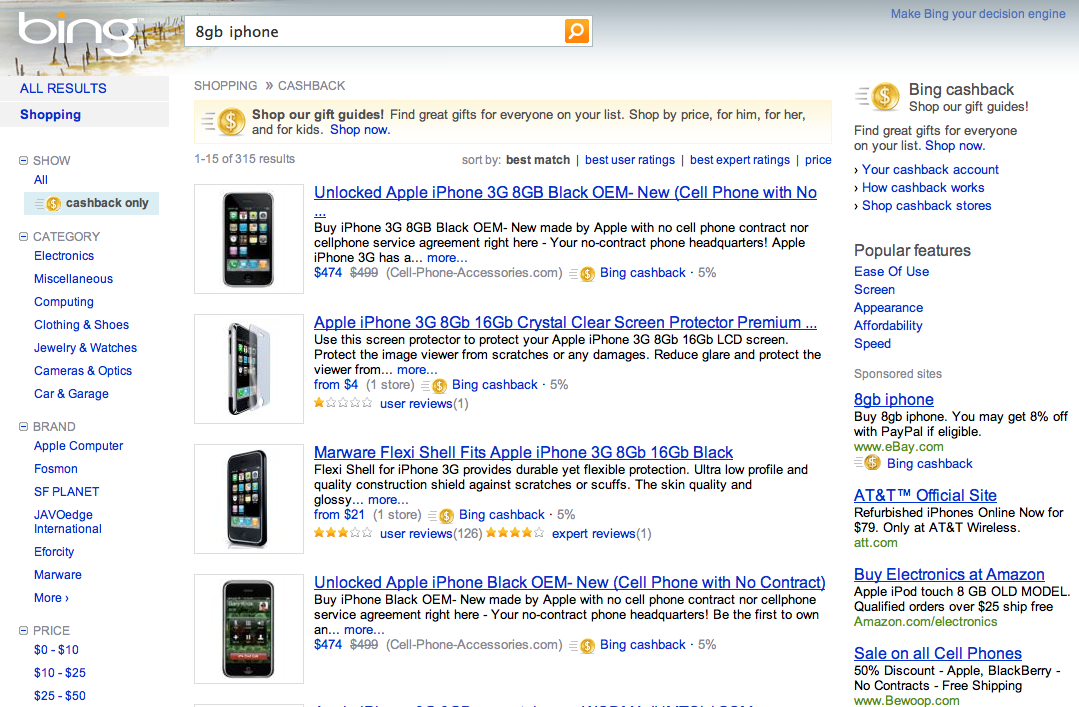Click the Bing cashback coin icon in right sidebar
Viewport: 1079px width, 707px height.
click(x=884, y=97)
